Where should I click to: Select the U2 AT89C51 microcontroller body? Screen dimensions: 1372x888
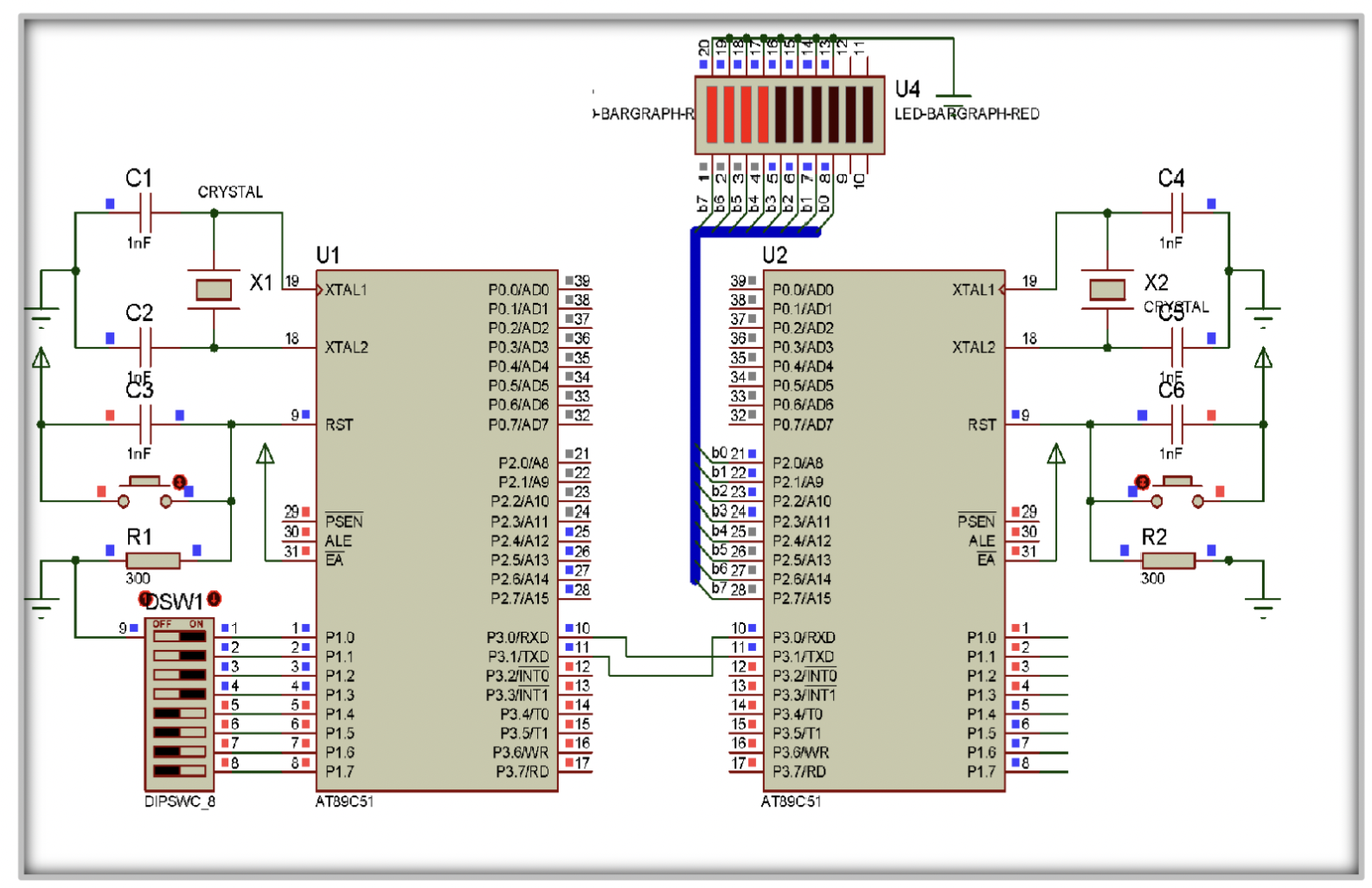883,530
